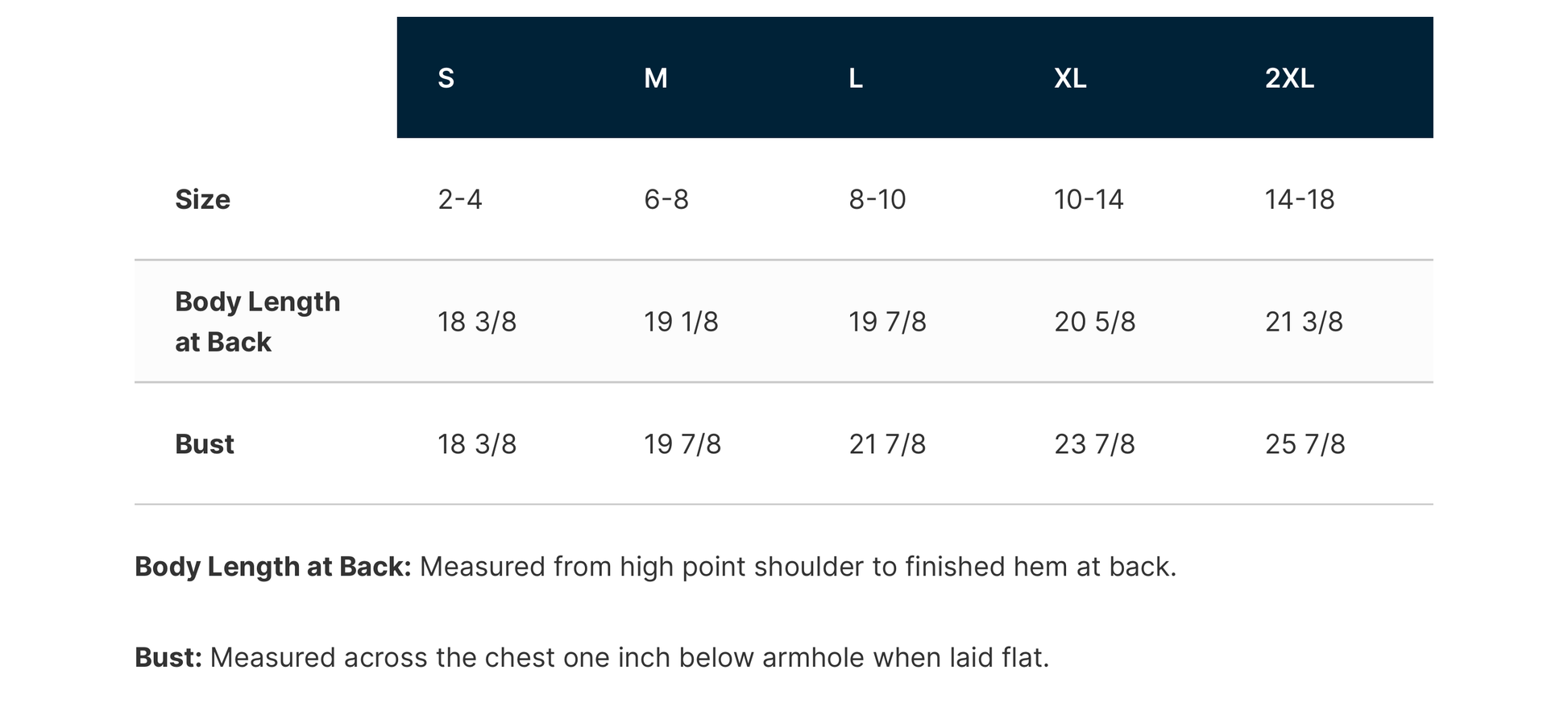Click the 23 7/8 bust cell
The height and width of the screenshot is (724, 1568).
pos(1095,444)
